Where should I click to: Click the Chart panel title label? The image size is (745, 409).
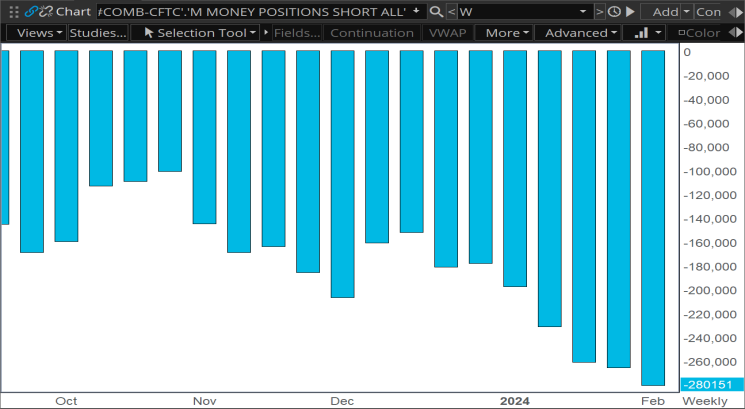point(73,12)
